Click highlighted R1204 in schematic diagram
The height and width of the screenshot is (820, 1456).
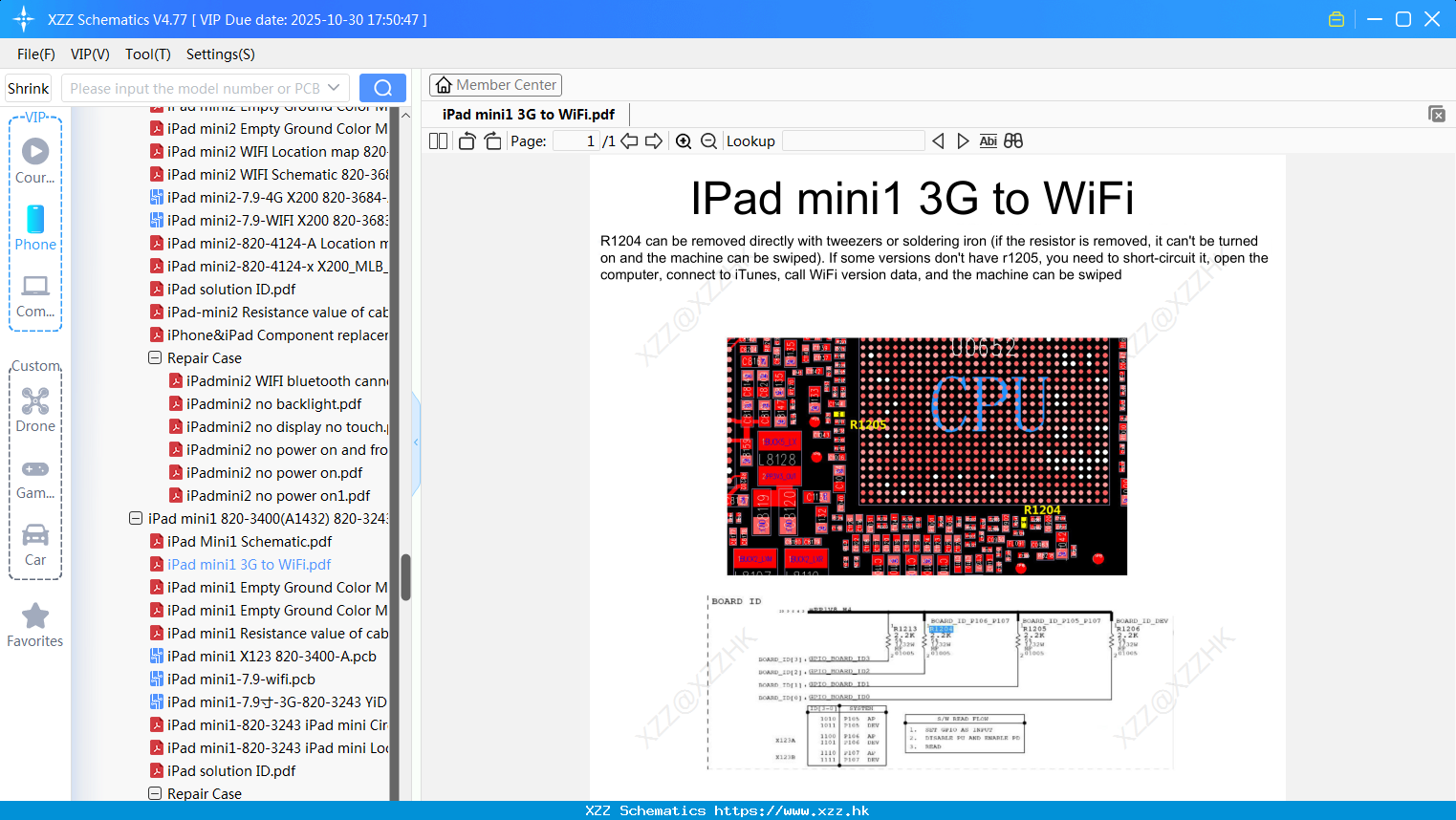[941, 629]
